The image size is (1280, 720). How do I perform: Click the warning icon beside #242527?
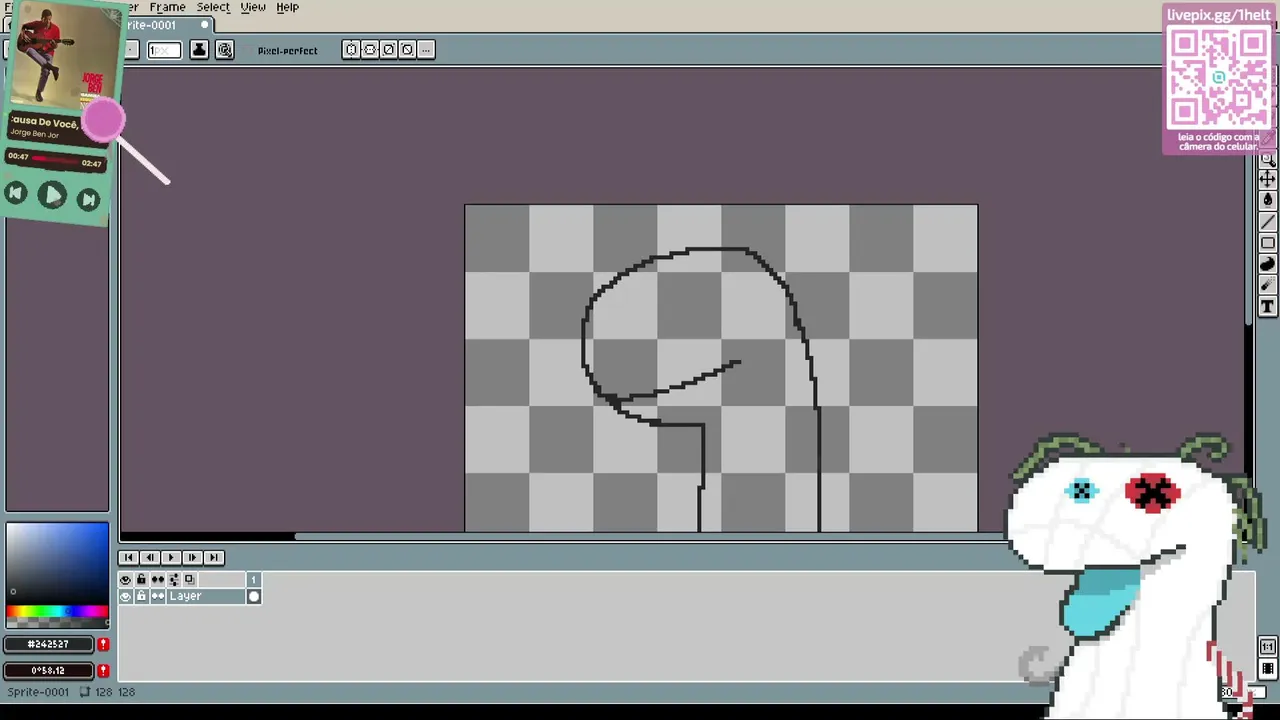(x=103, y=645)
